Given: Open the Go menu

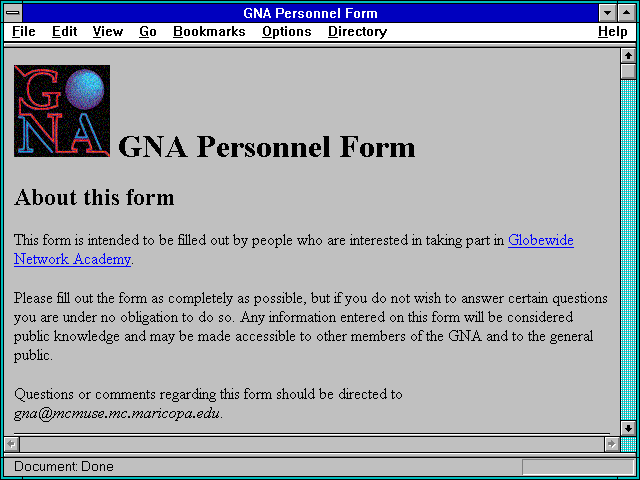Looking at the screenshot, I should click(148, 32).
